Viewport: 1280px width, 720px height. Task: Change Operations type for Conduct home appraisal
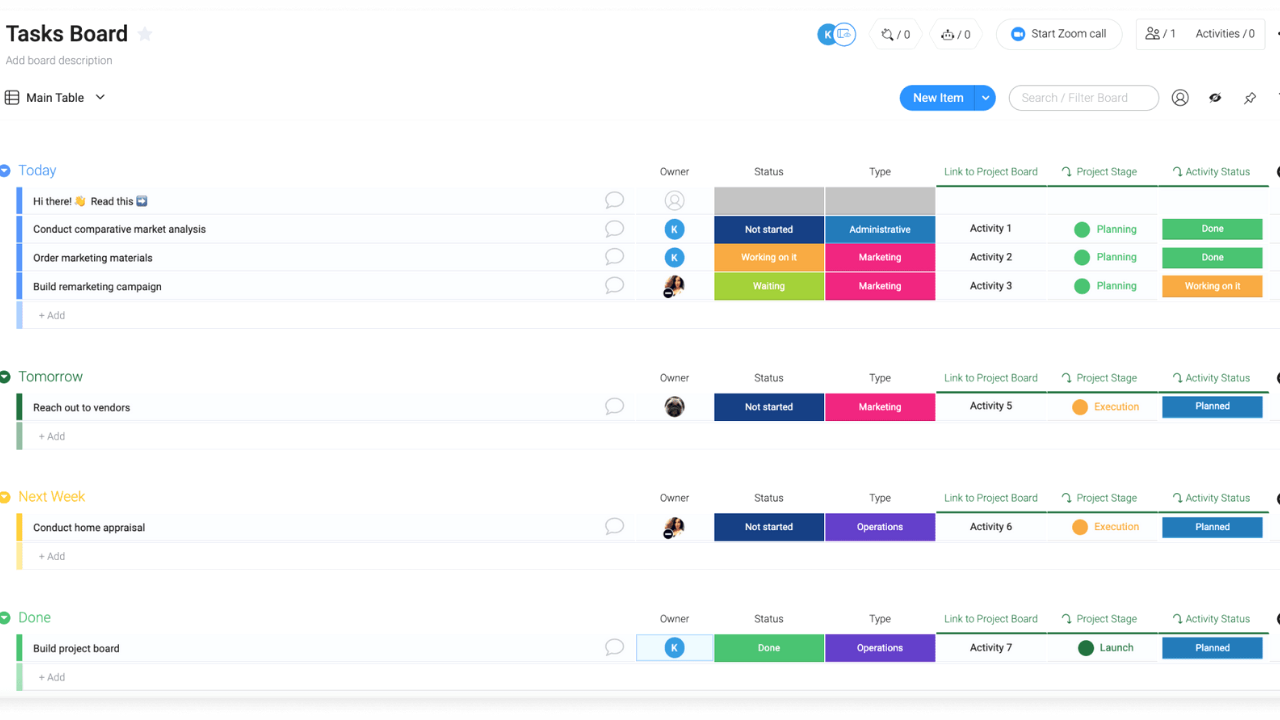click(x=880, y=527)
